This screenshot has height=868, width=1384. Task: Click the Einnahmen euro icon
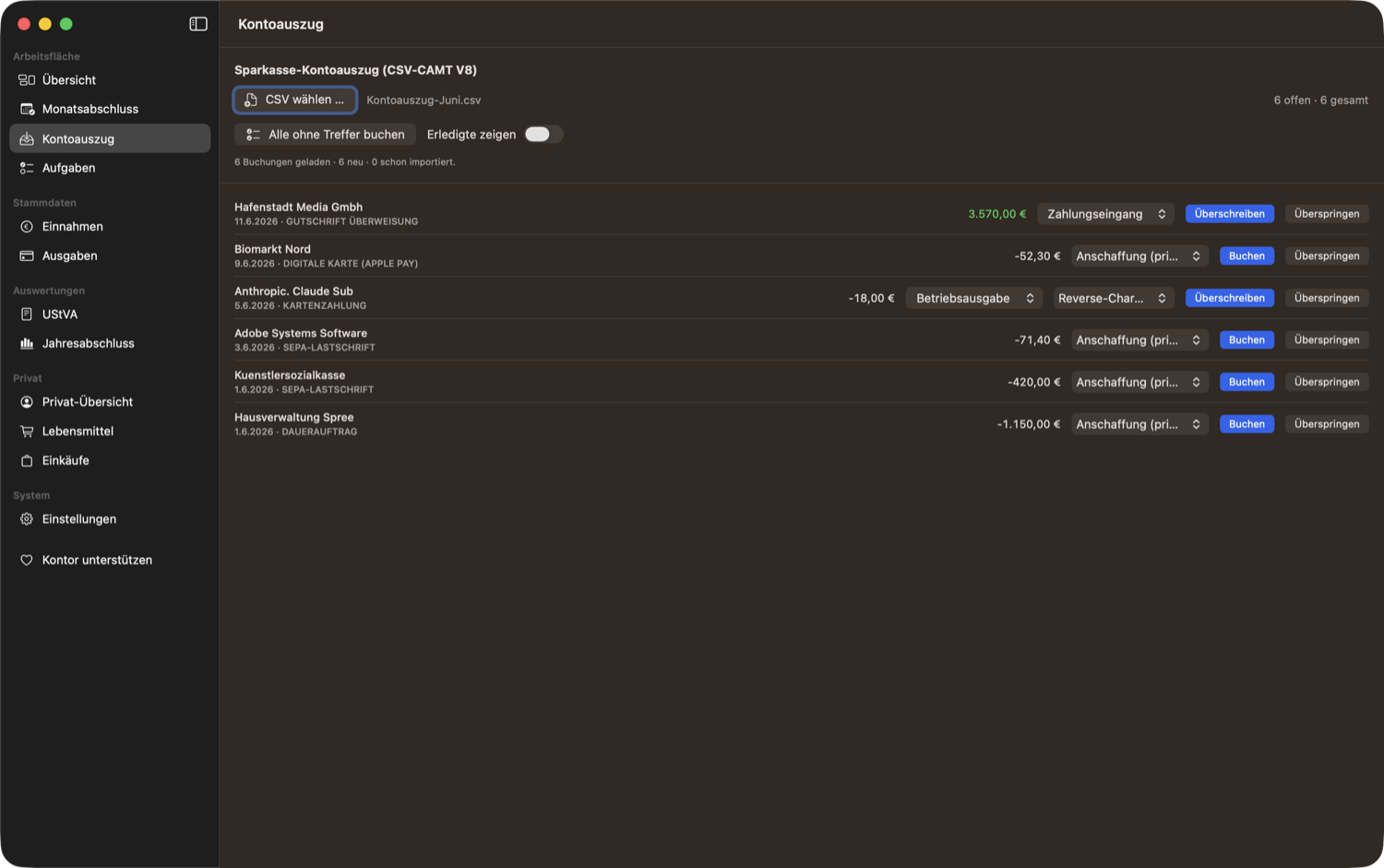click(27, 227)
